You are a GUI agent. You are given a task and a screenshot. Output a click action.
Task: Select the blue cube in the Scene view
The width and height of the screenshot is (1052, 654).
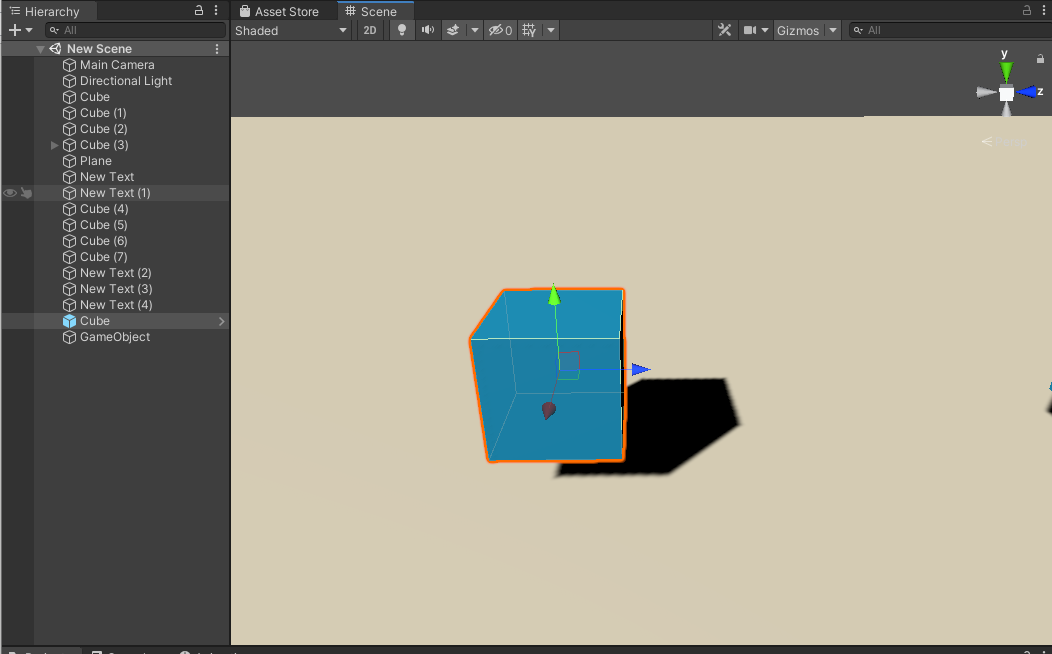(549, 376)
